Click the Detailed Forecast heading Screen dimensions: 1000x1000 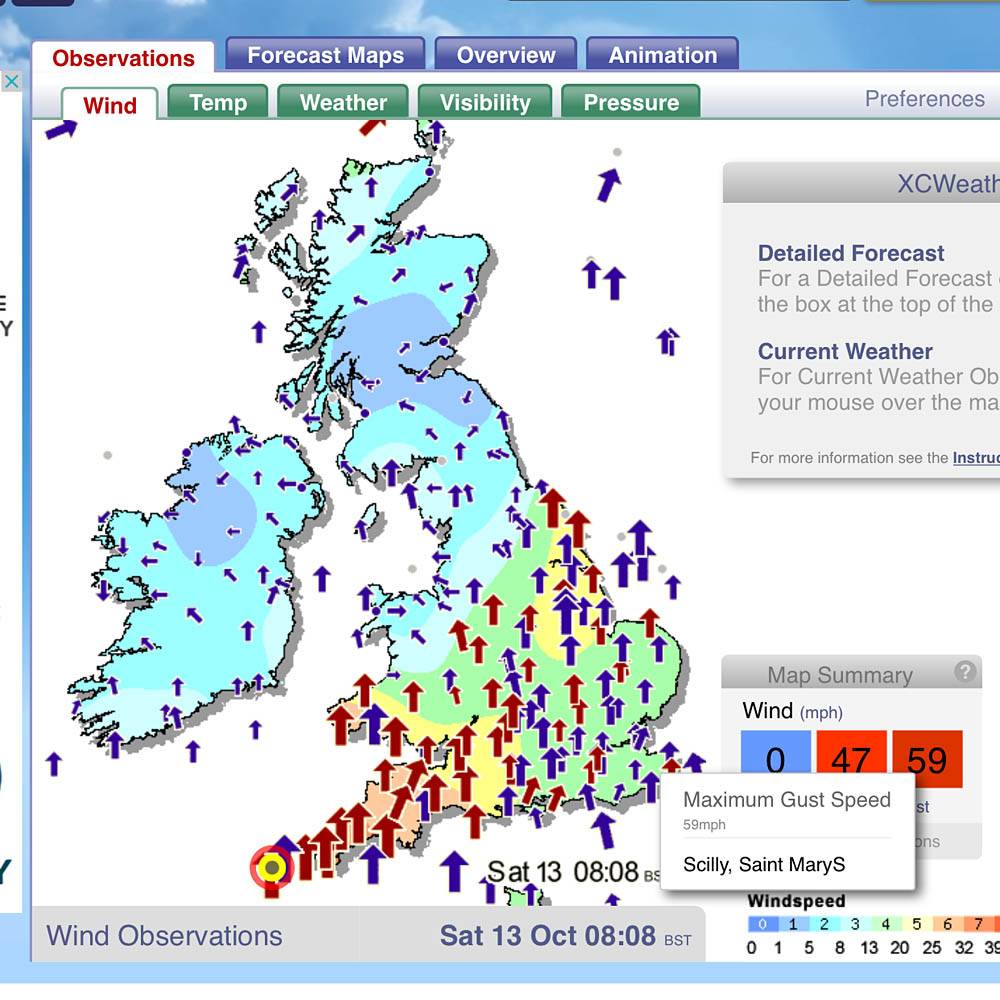coord(851,254)
